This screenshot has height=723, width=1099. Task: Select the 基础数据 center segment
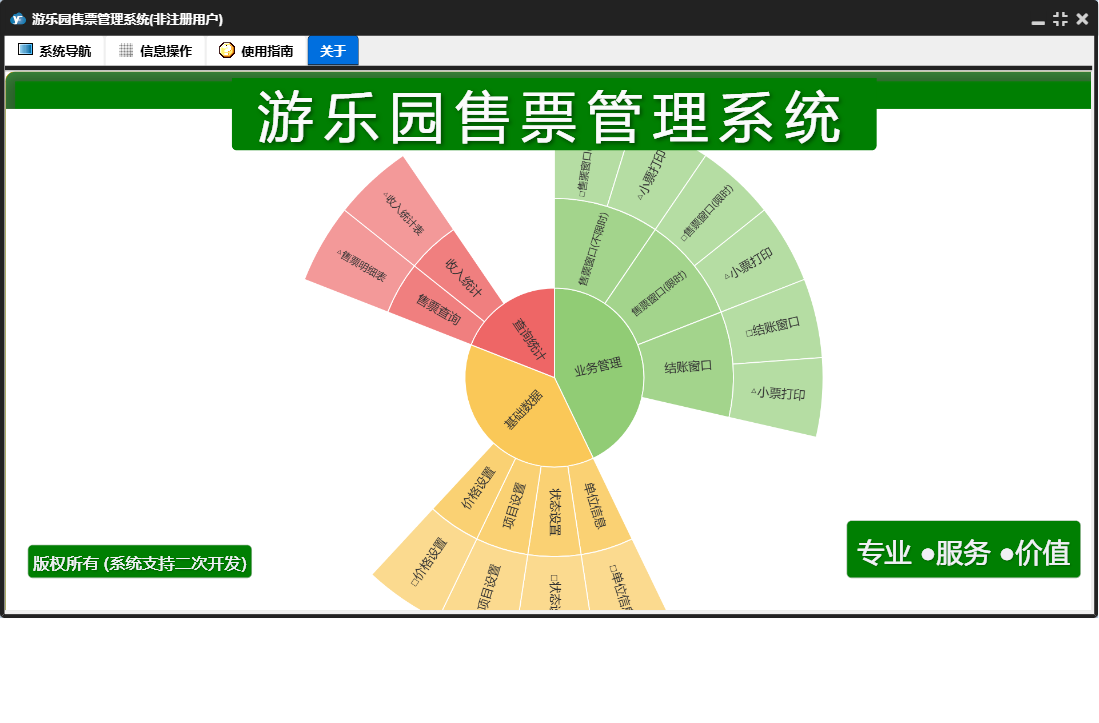click(x=522, y=410)
